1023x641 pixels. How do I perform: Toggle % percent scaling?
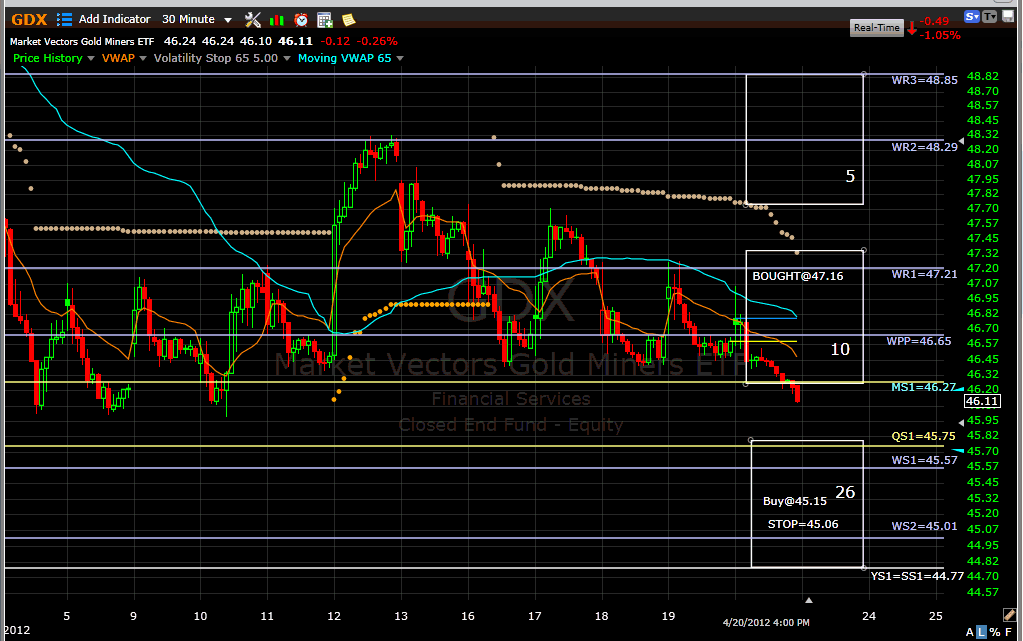coord(995,632)
